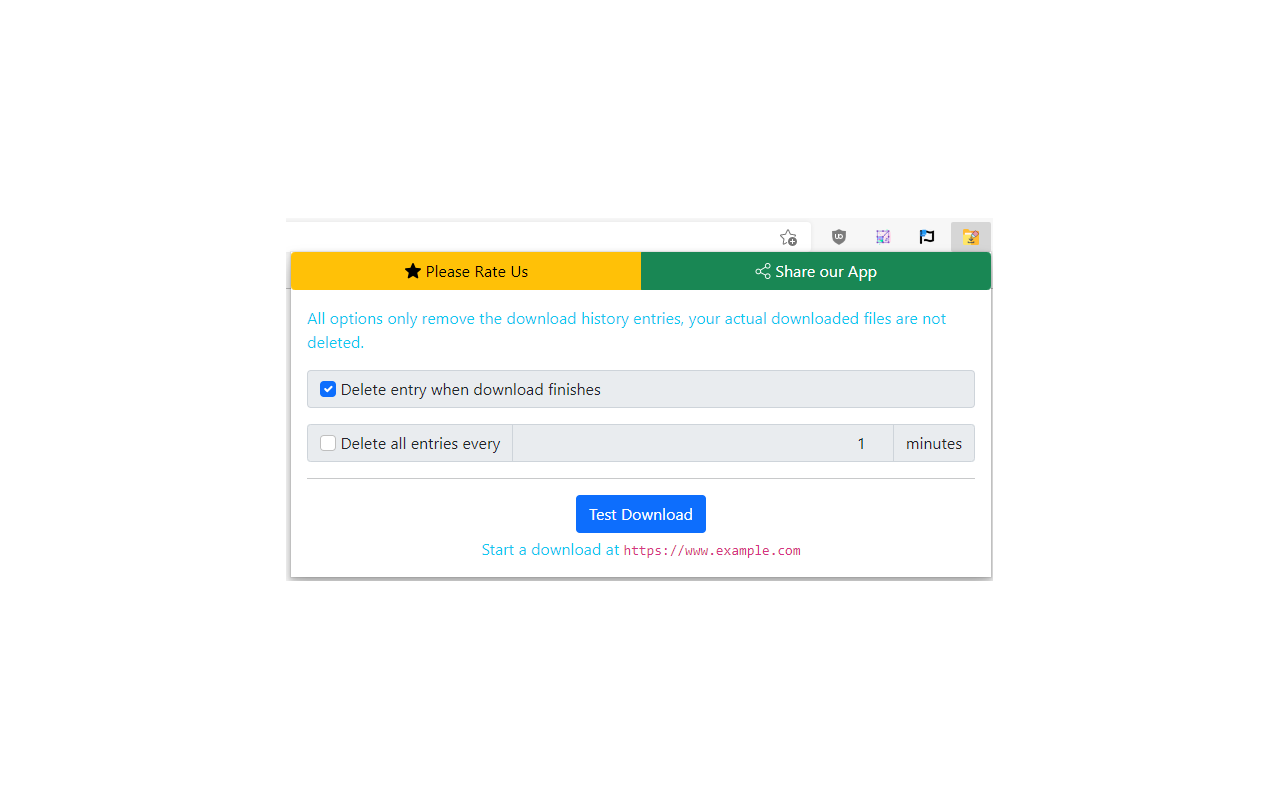This screenshot has height=800, width=1280.
Task: Click the Test Download button
Action: 641,514
